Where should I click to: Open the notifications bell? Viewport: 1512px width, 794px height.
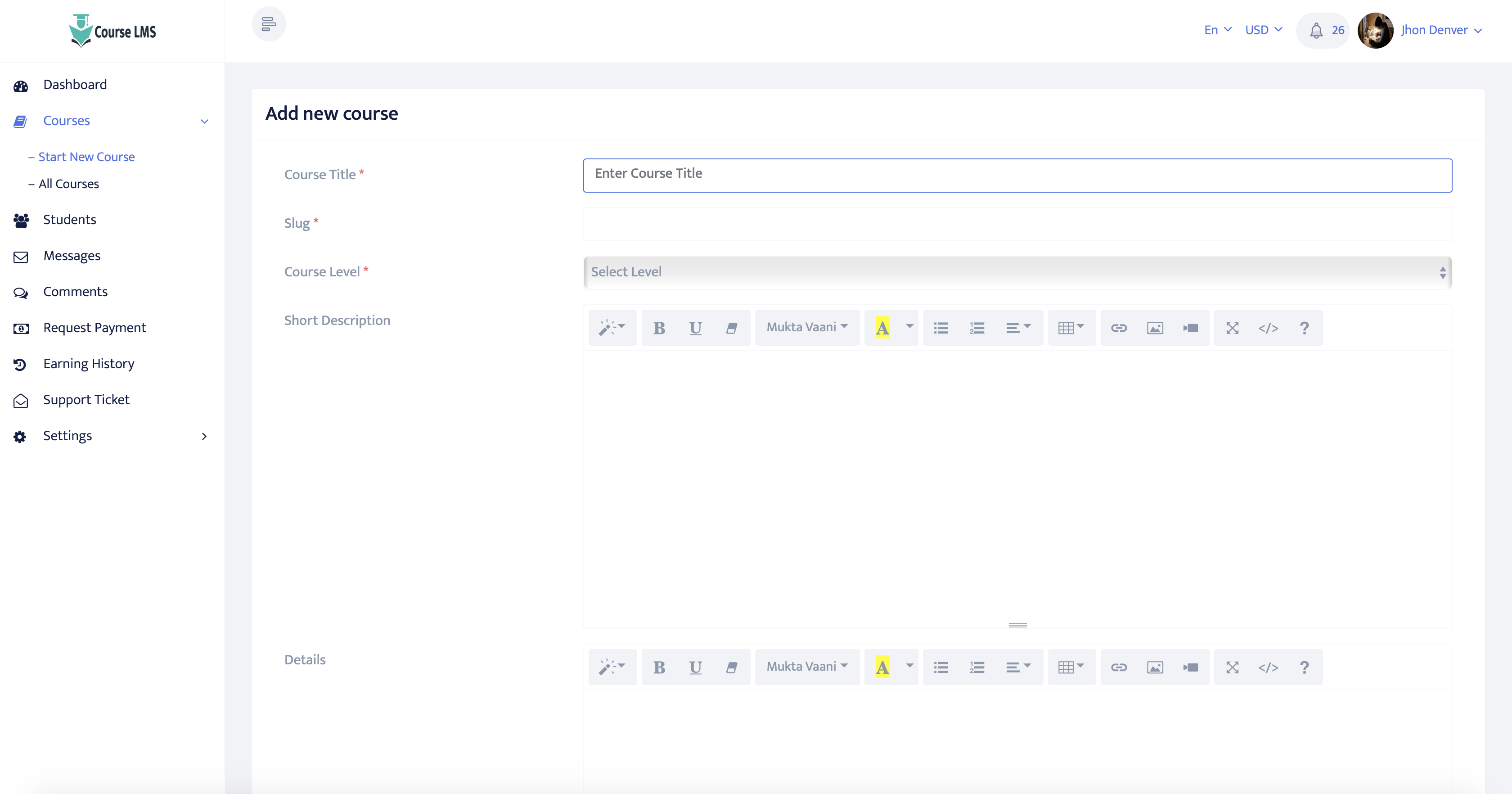pos(1317,30)
